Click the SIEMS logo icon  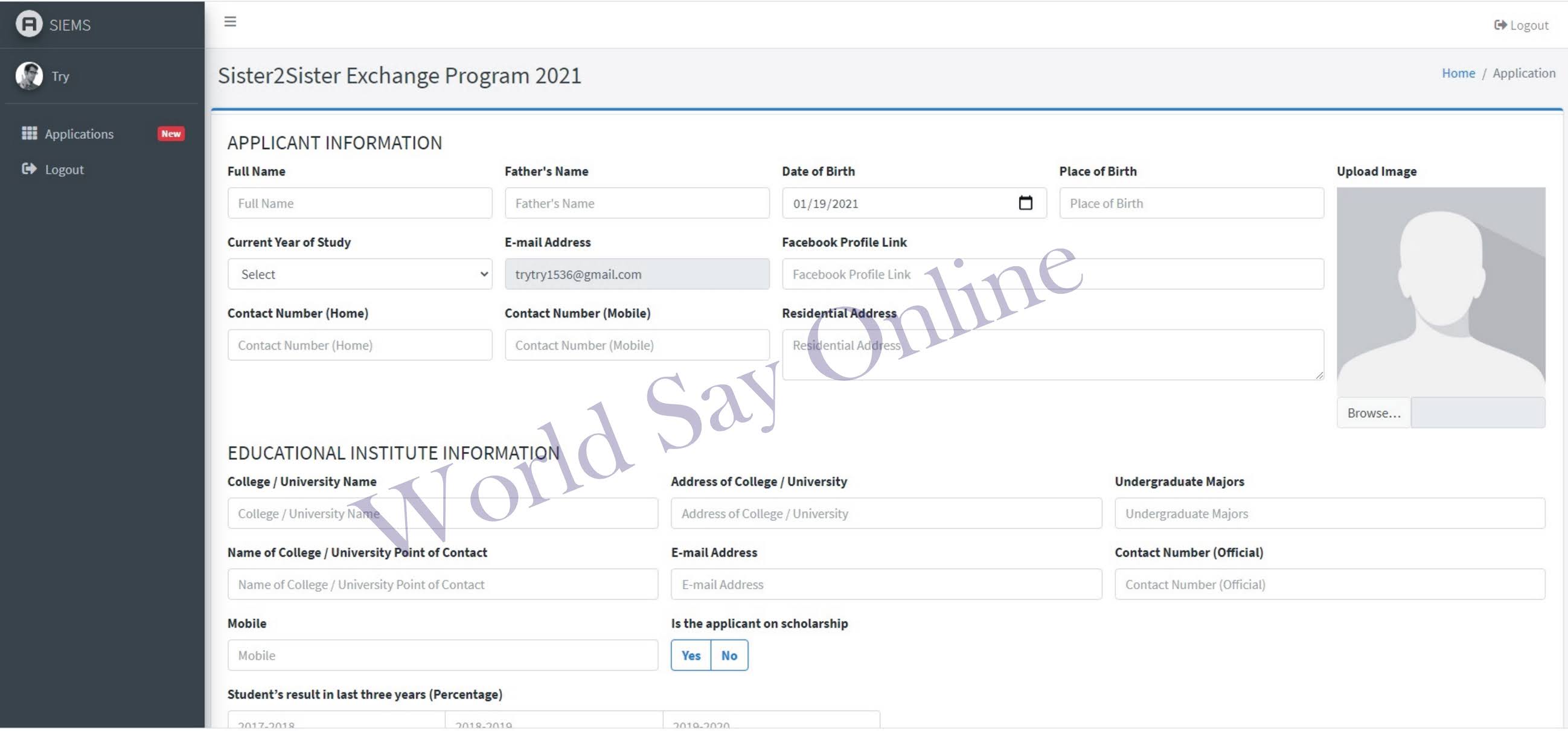point(28,24)
